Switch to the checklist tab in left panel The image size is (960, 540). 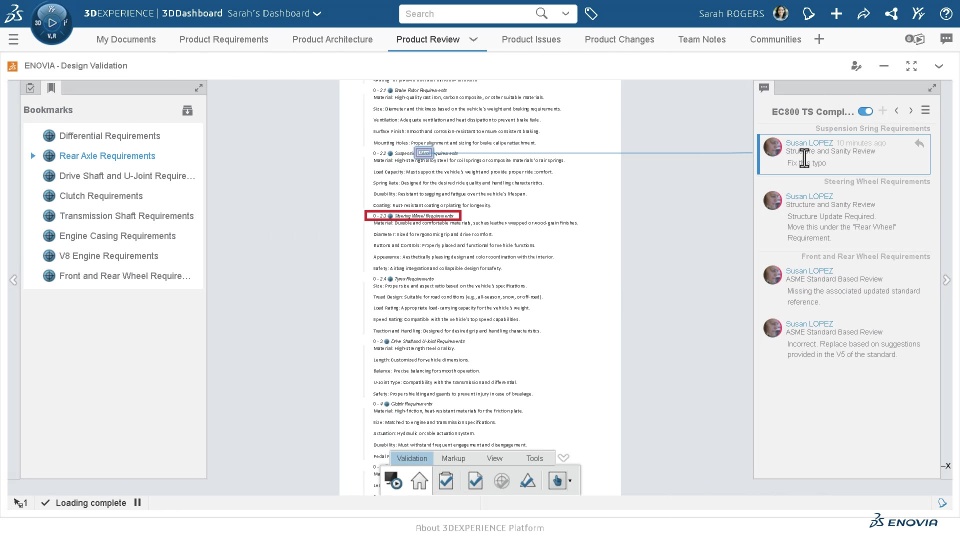pyautogui.click(x=30, y=88)
